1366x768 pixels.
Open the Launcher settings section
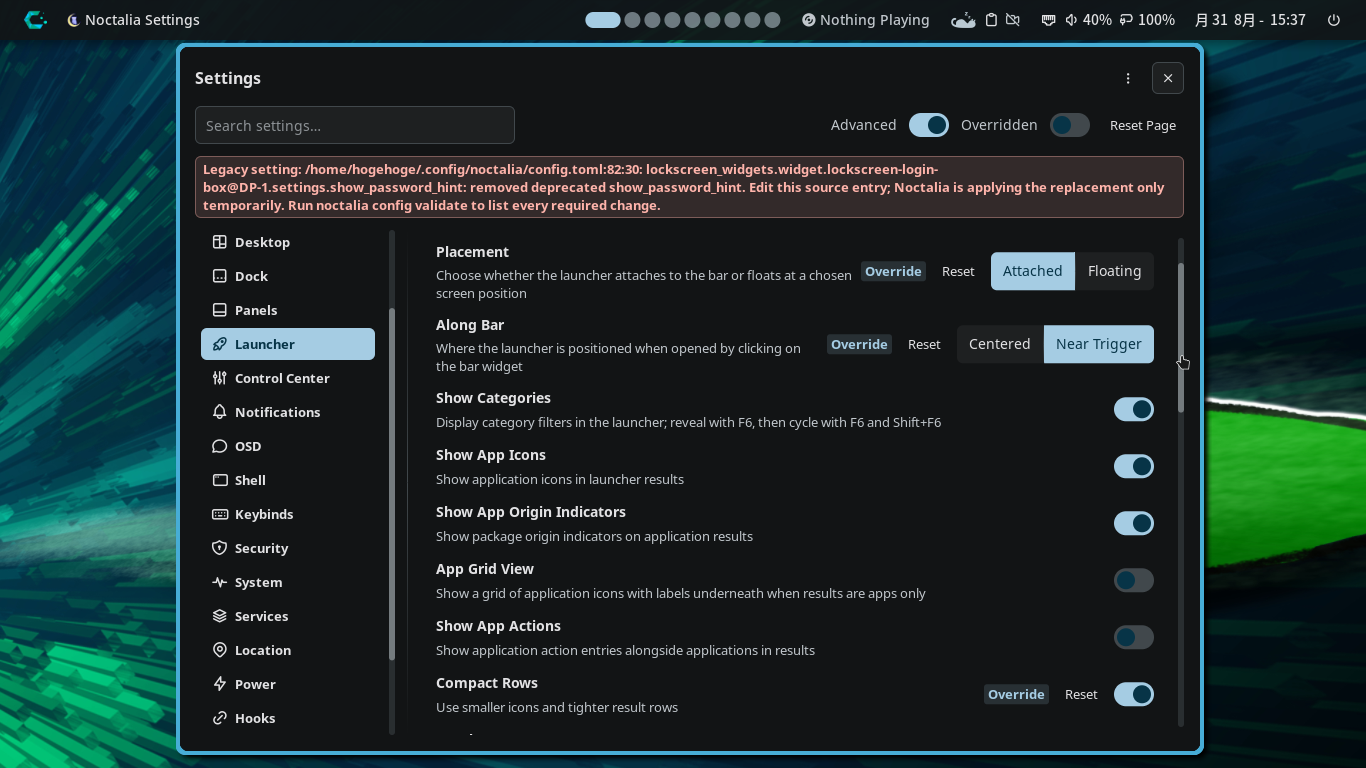tap(288, 344)
